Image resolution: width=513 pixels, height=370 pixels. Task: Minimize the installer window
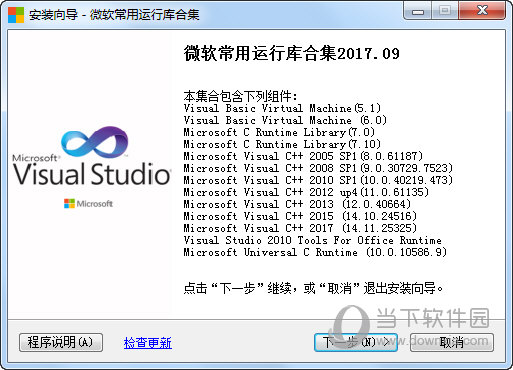(418, 11)
